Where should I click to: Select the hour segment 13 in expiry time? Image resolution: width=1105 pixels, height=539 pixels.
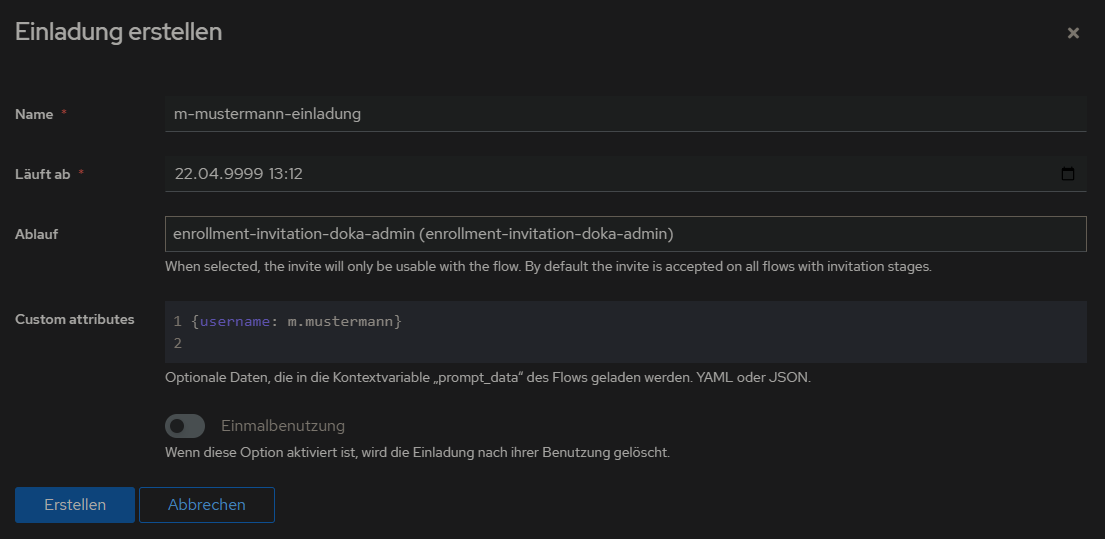(276, 174)
